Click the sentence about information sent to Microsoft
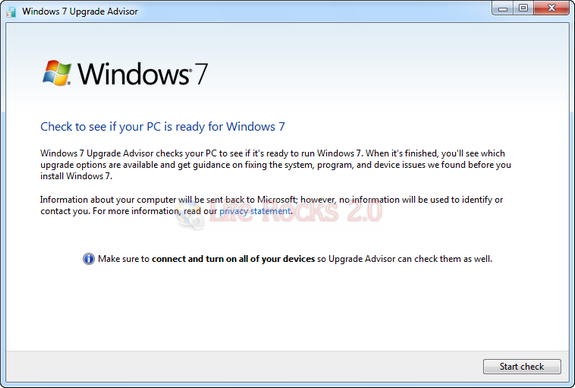The height and width of the screenshot is (388, 575). pos(271,205)
